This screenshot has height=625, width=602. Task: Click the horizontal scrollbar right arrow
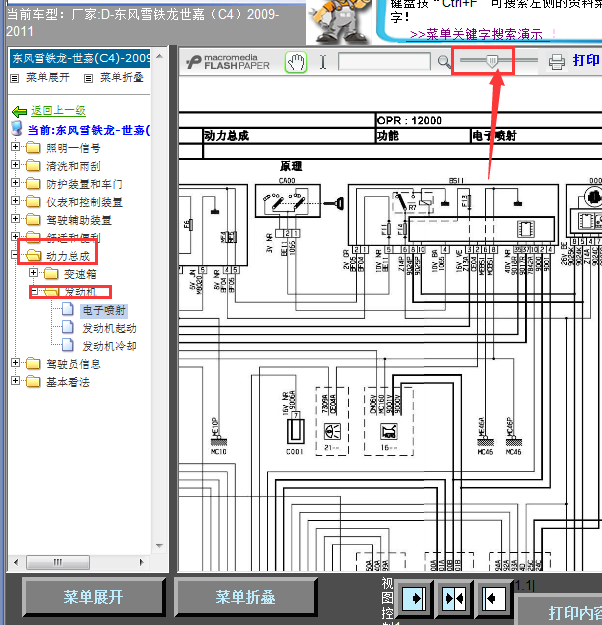[141, 562]
